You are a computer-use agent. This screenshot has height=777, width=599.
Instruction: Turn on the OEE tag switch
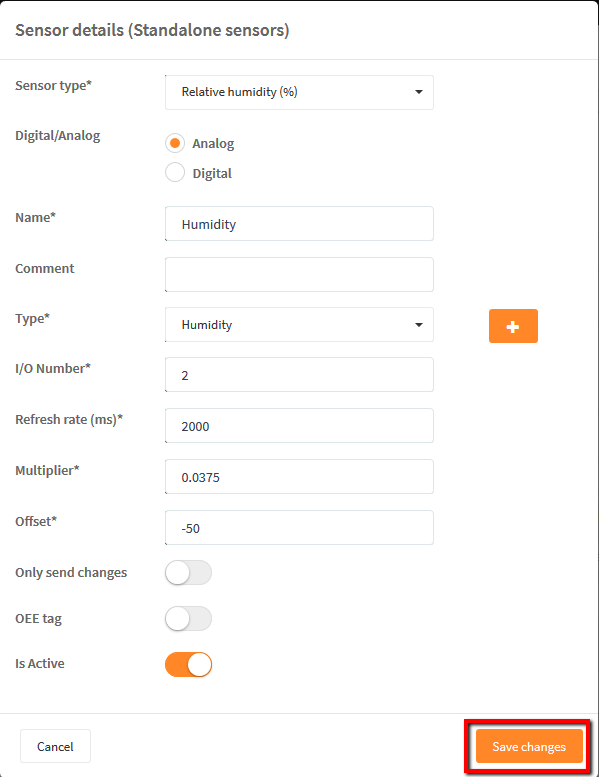tap(188, 618)
